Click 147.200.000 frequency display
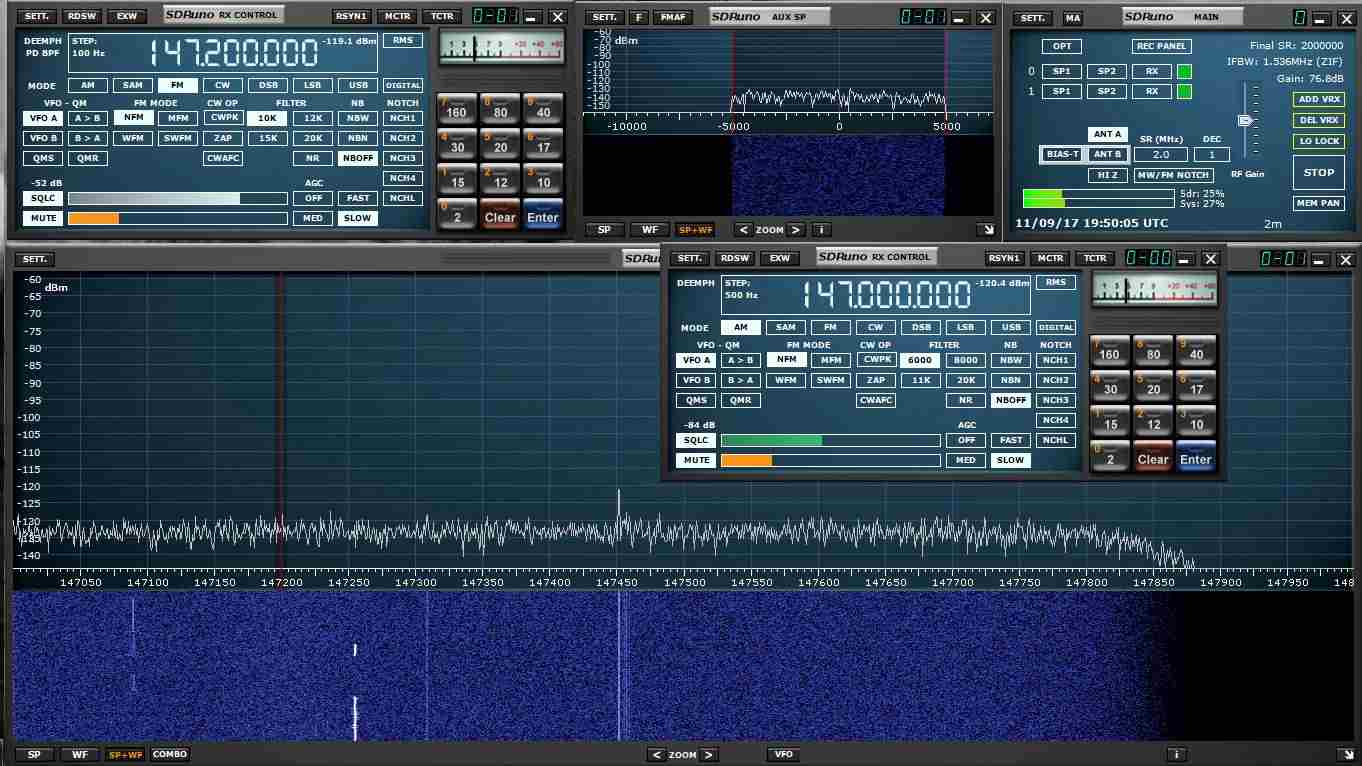The width and height of the screenshot is (1362, 766). (x=234, y=53)
